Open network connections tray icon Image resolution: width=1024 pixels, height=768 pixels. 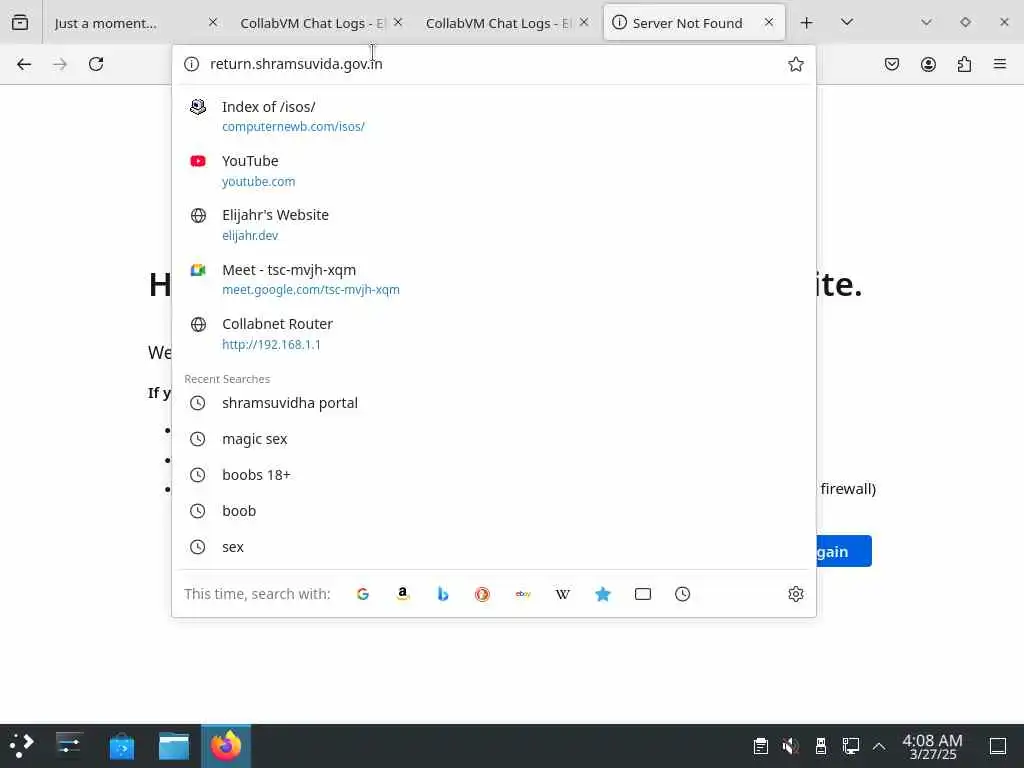[x=850, y=746]
